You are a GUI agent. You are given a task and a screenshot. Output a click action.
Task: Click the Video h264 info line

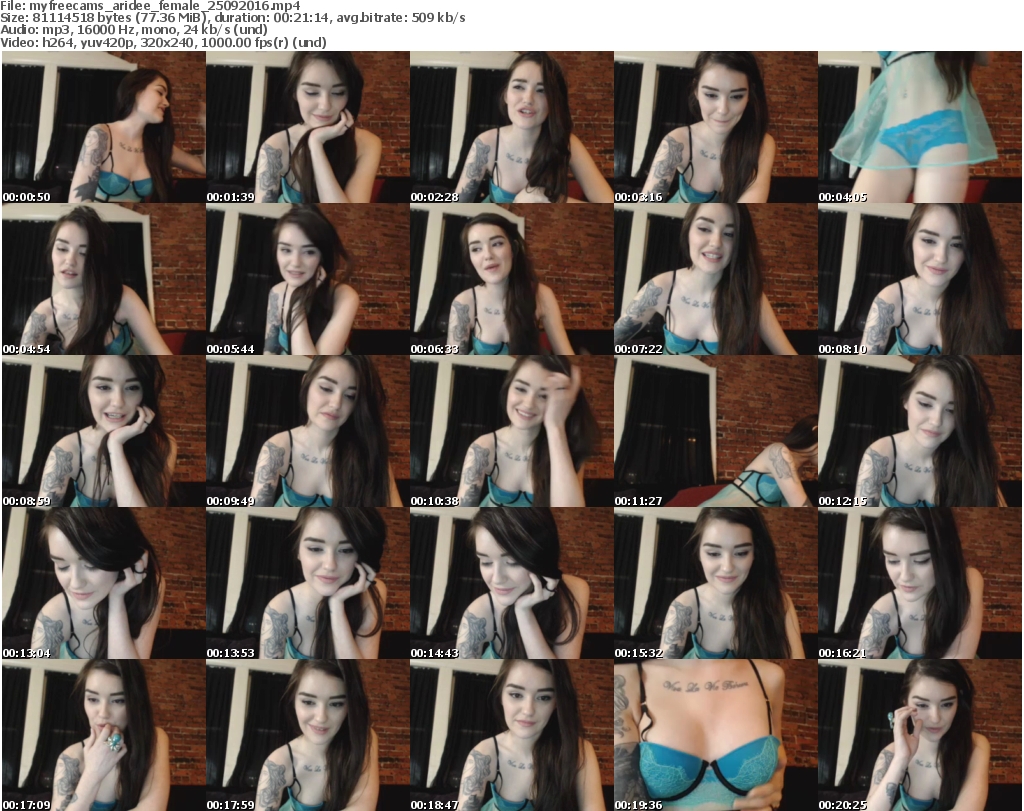[163, 42]
